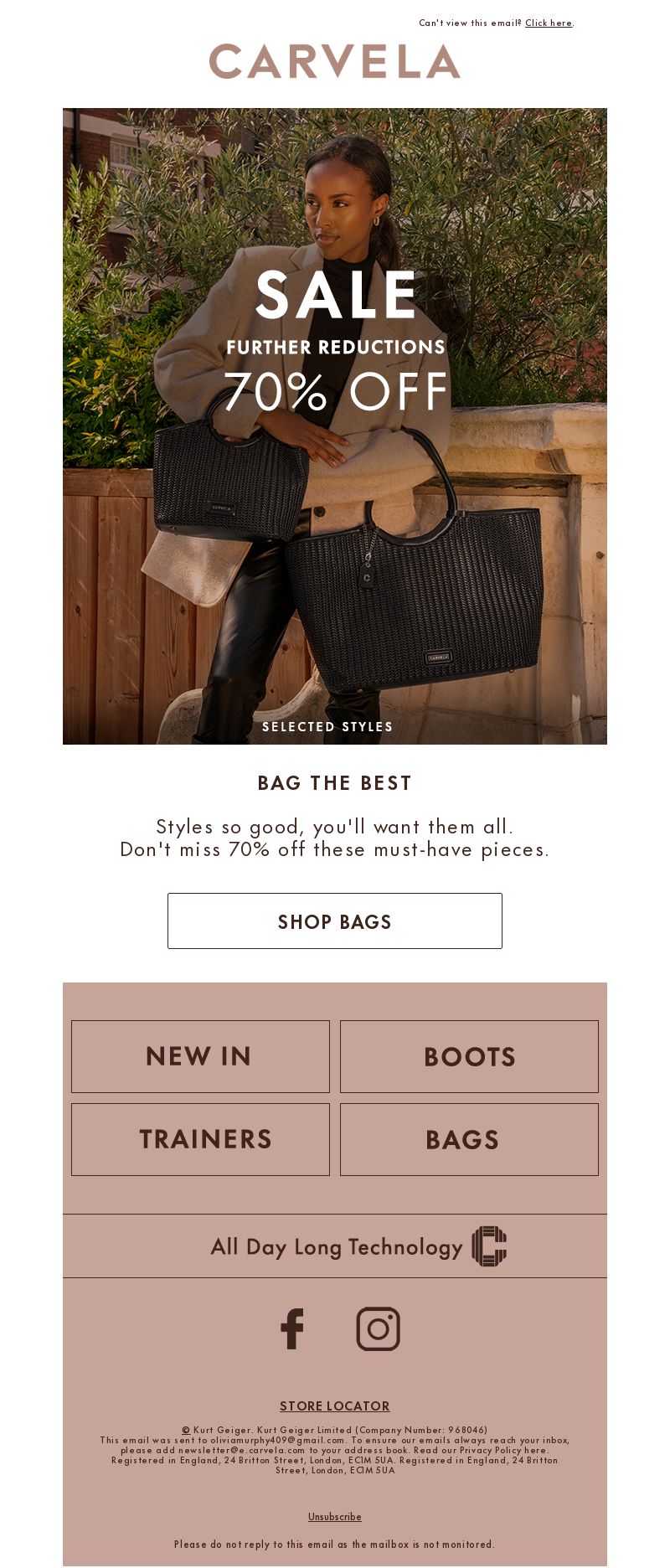This screenshot has width=670, height=1568.
Task: Click the FURTHER REDUCTIONS text
Action: (336, 347)
